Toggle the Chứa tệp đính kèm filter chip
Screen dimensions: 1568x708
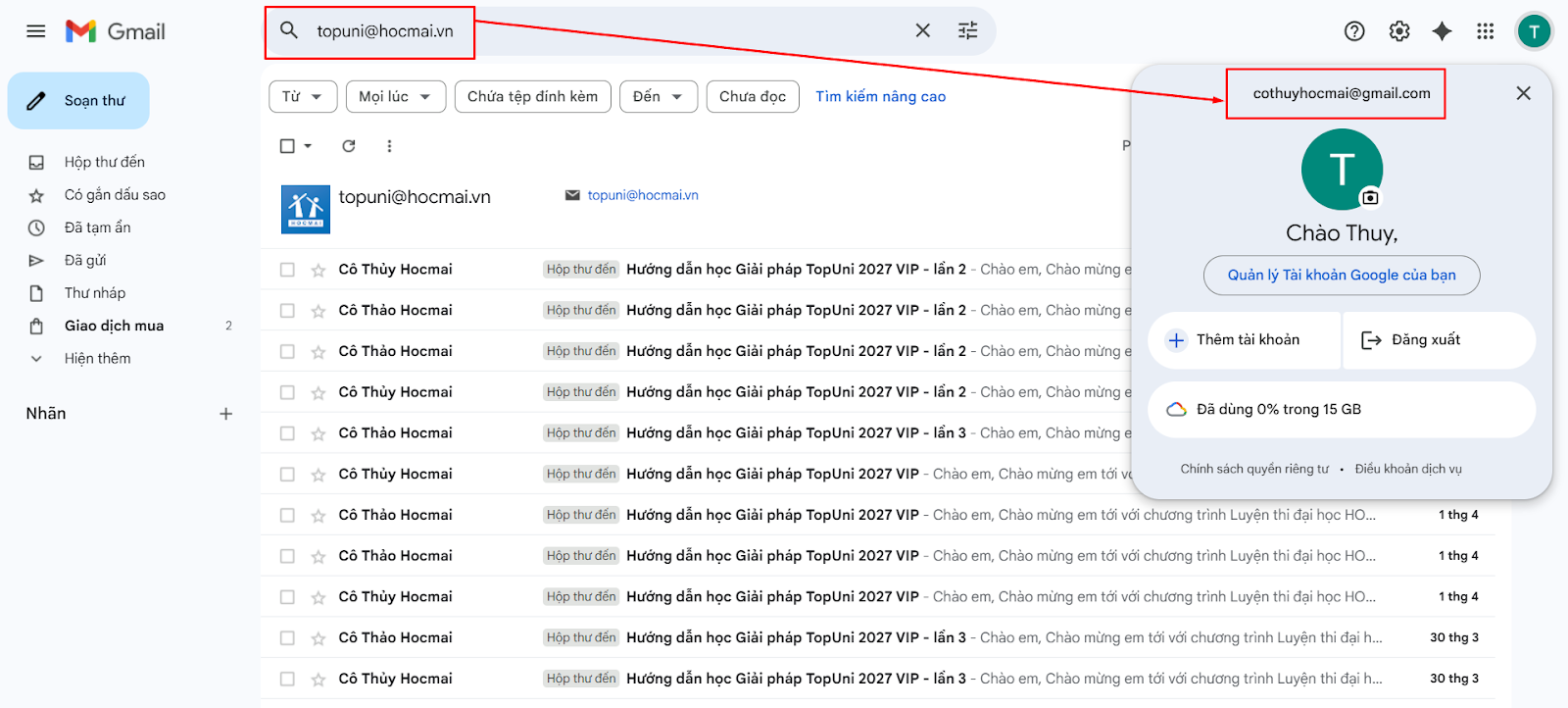(532, 96)
